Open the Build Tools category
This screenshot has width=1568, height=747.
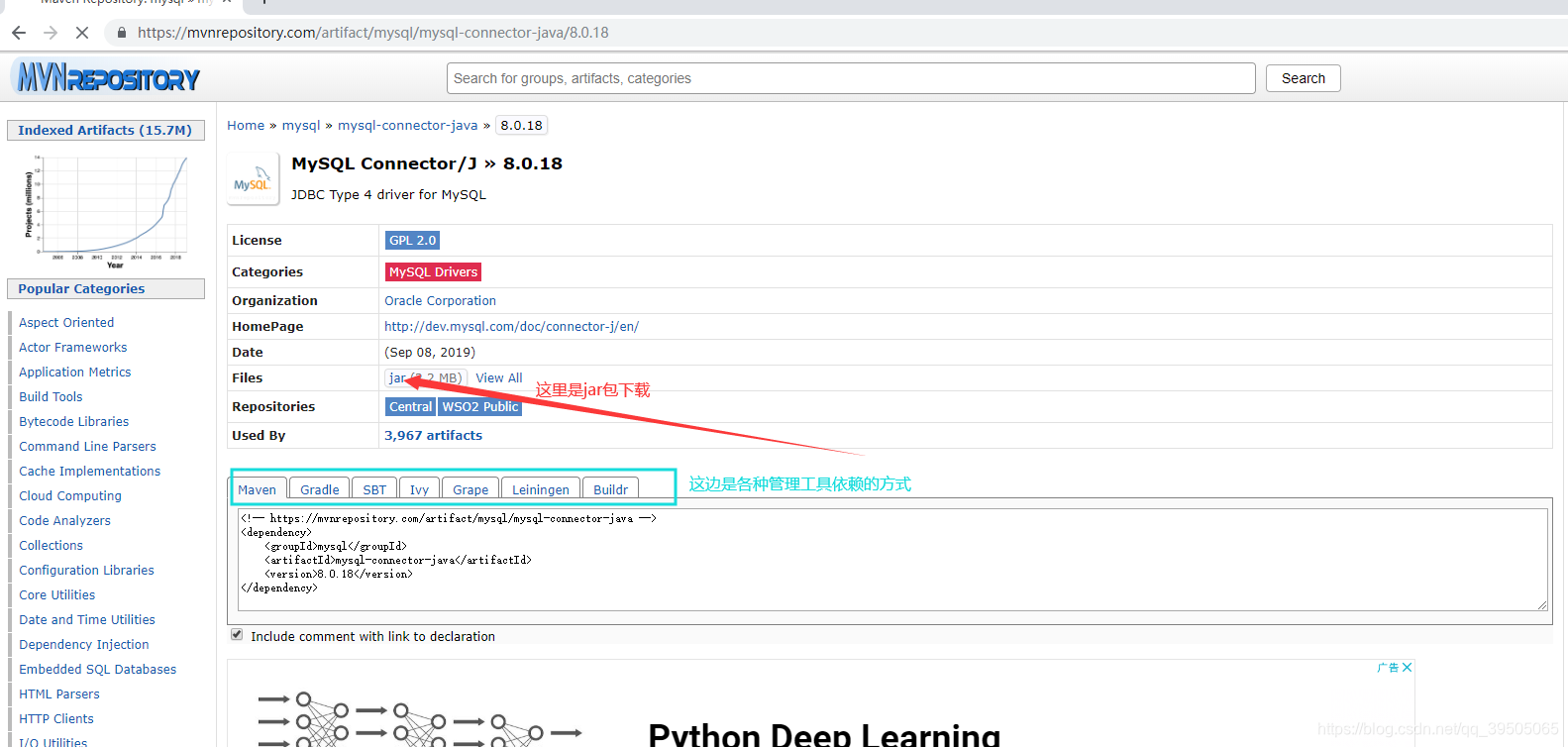pyautogui.click(x=51, y=397)
